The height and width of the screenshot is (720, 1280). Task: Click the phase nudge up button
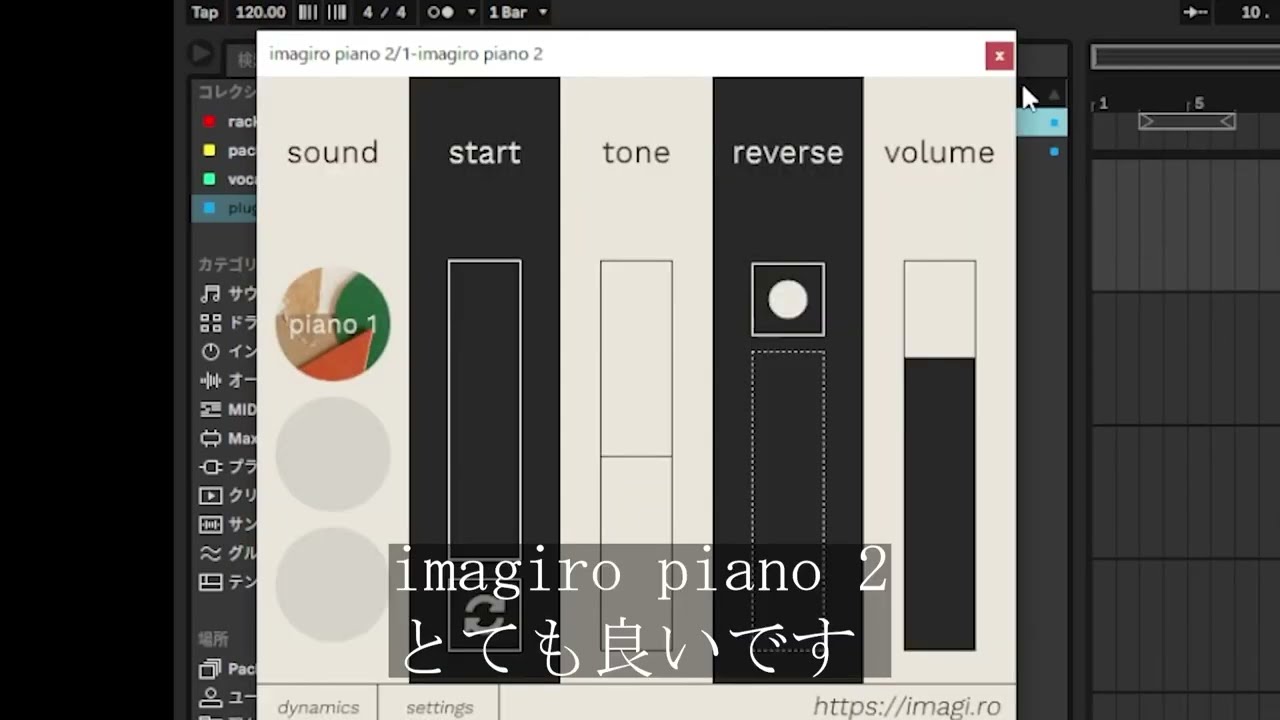click(x=337, y=12)
